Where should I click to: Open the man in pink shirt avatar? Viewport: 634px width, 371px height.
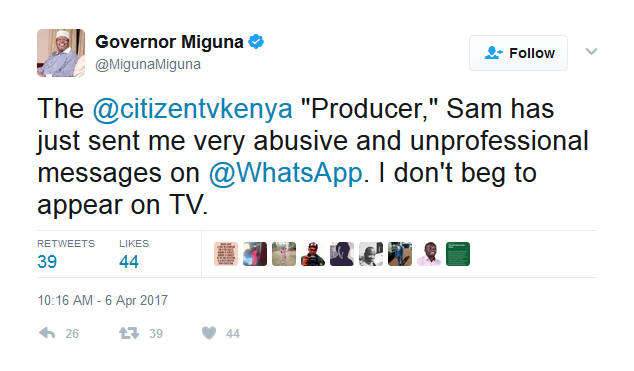pyautogui.click(x=429, y=254)
